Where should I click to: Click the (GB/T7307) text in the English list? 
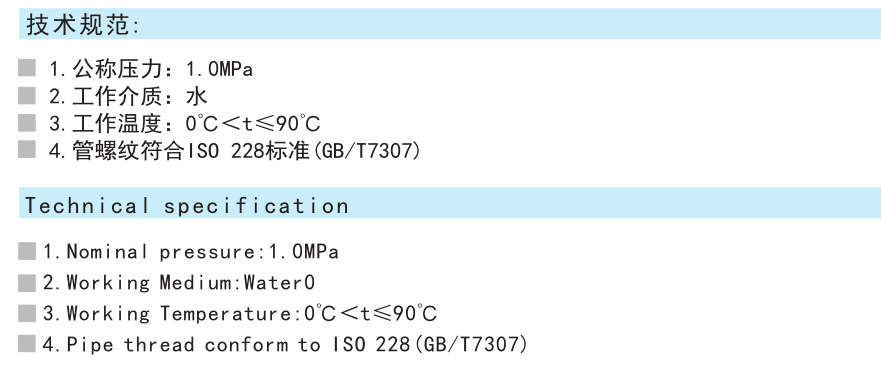tap(470, 344)
